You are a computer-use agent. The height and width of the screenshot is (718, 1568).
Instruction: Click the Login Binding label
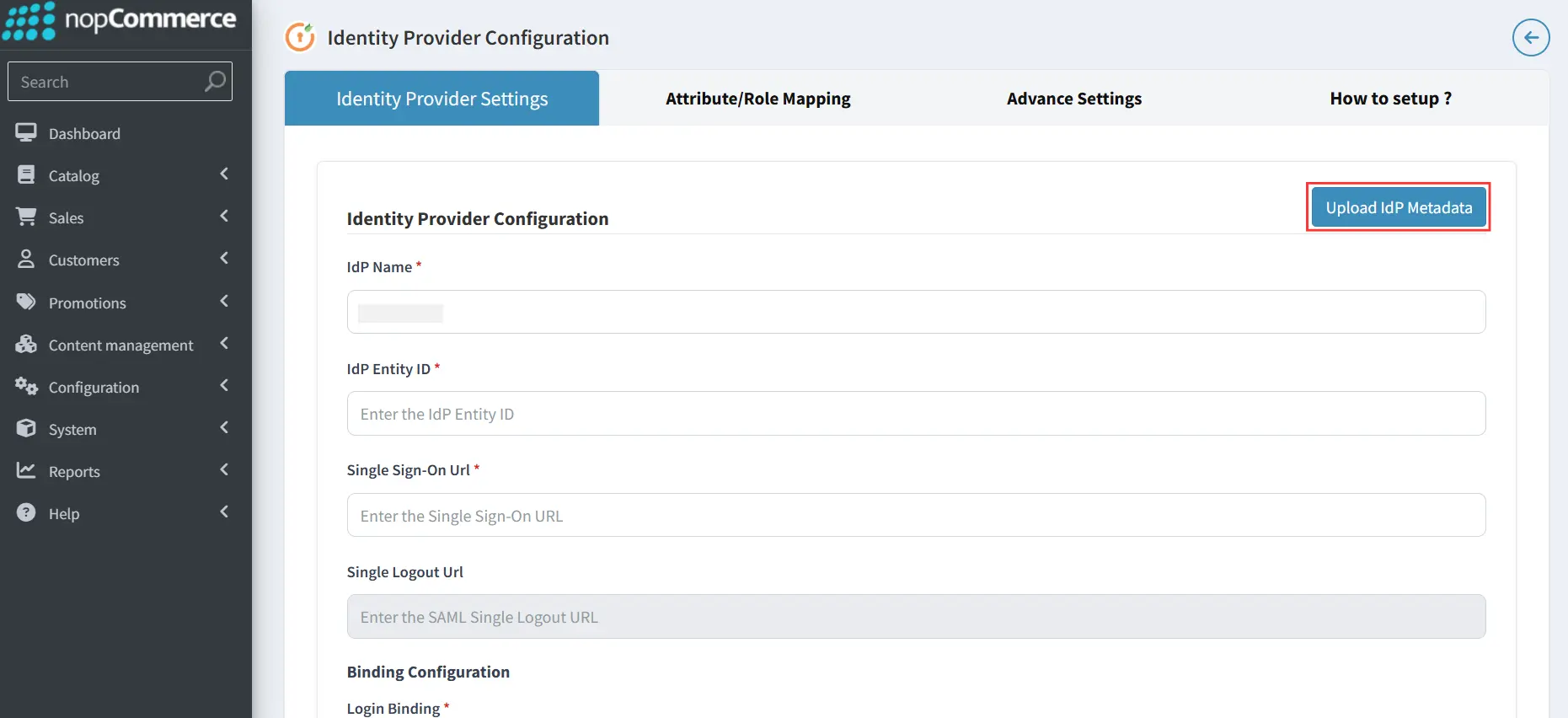[393, 708]
